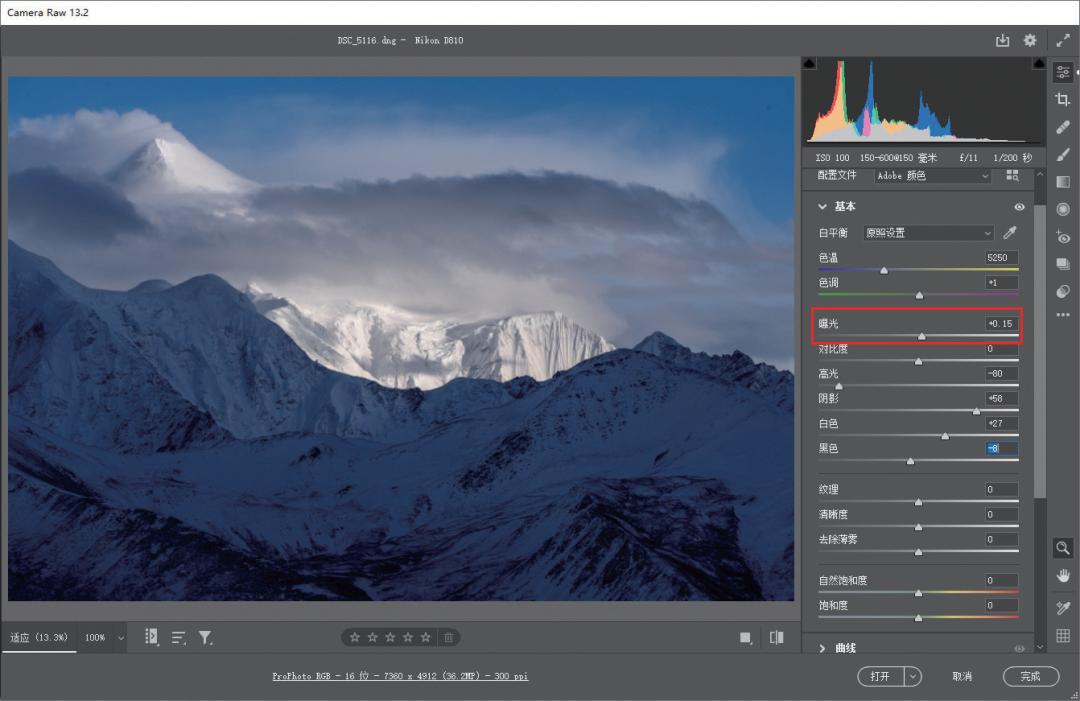
Task: Toggle visibility eye for 基本 panel
Action: (x=1019, y=207)
